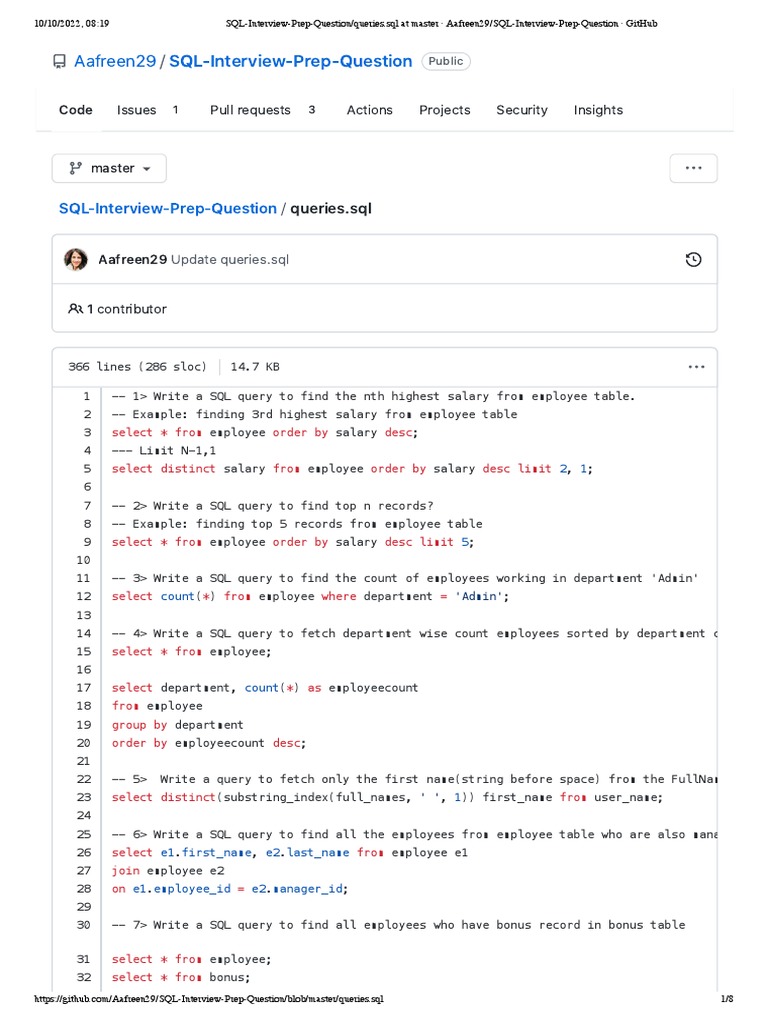Switch to the Code tab
The height and width of the screenshot is (1024, 768).
[76, 110]
